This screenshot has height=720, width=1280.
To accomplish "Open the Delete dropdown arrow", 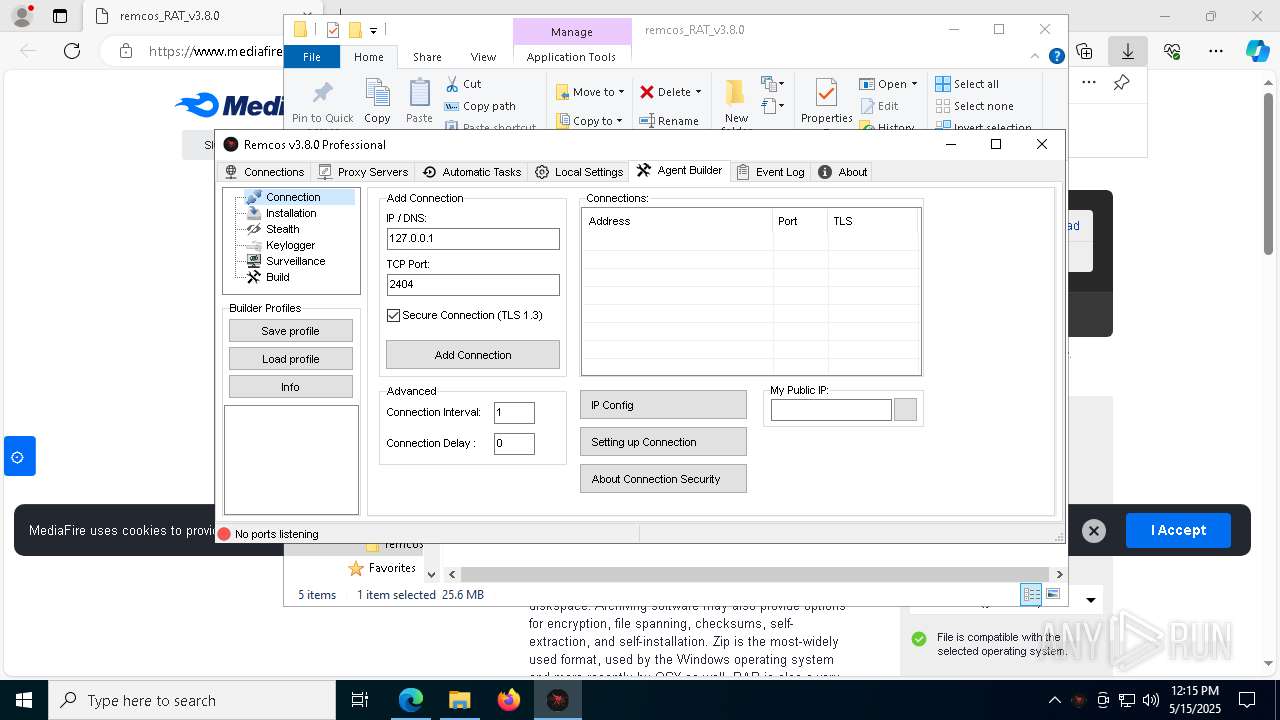I will (698, 92).
